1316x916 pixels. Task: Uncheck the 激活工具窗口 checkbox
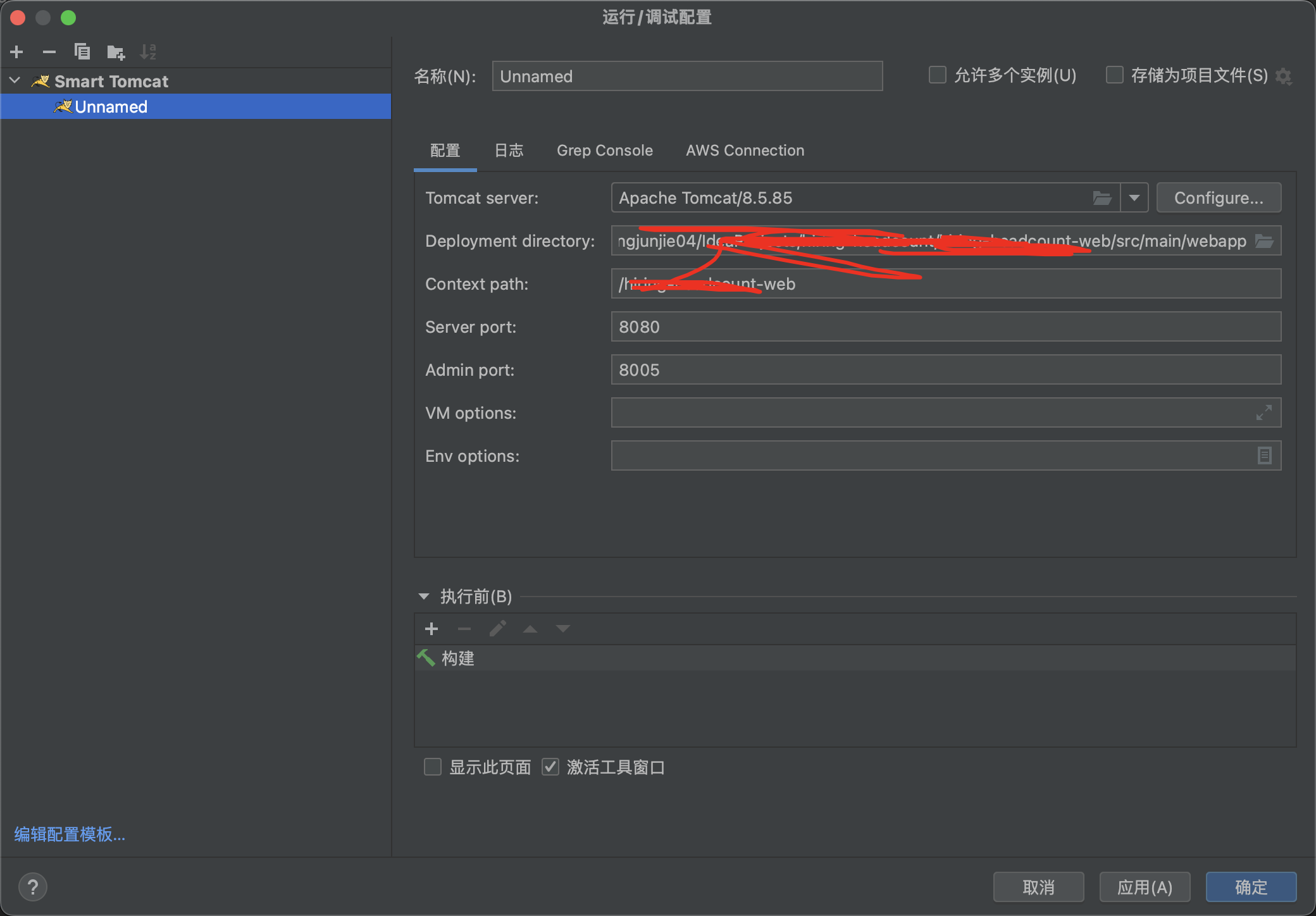tap(550, 767)
